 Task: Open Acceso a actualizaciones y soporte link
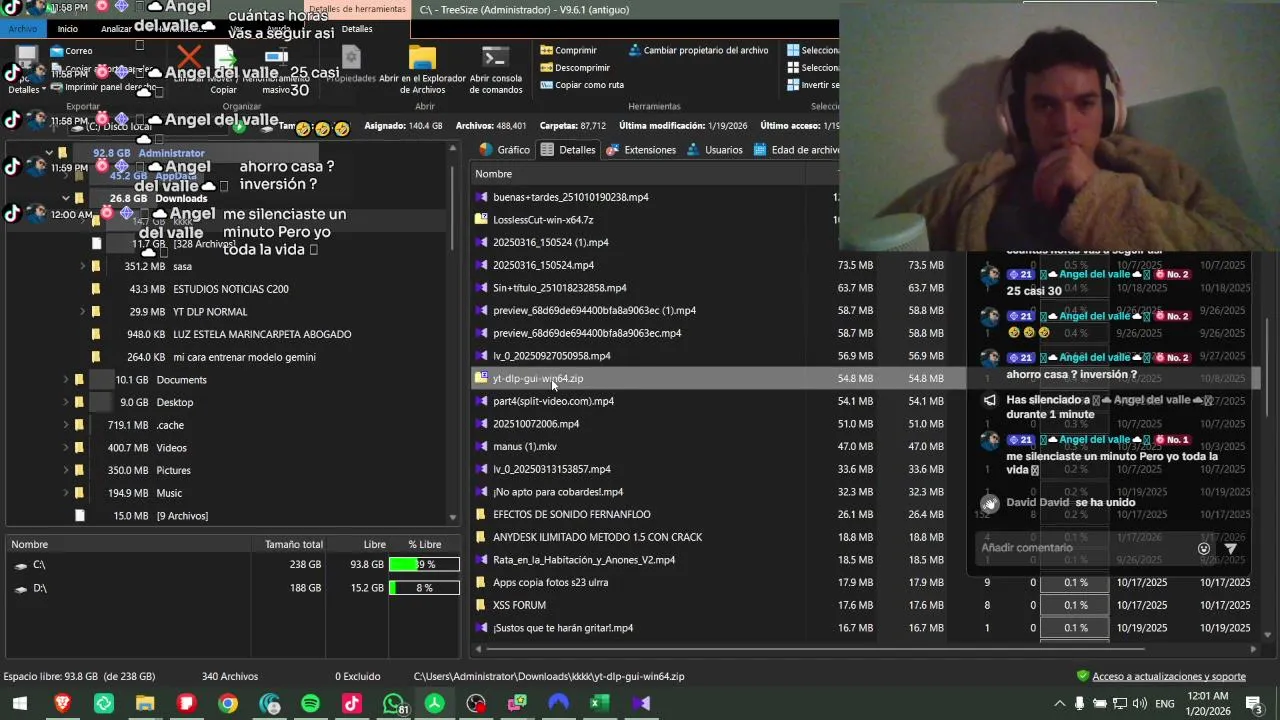click(x=1169, y=677)
